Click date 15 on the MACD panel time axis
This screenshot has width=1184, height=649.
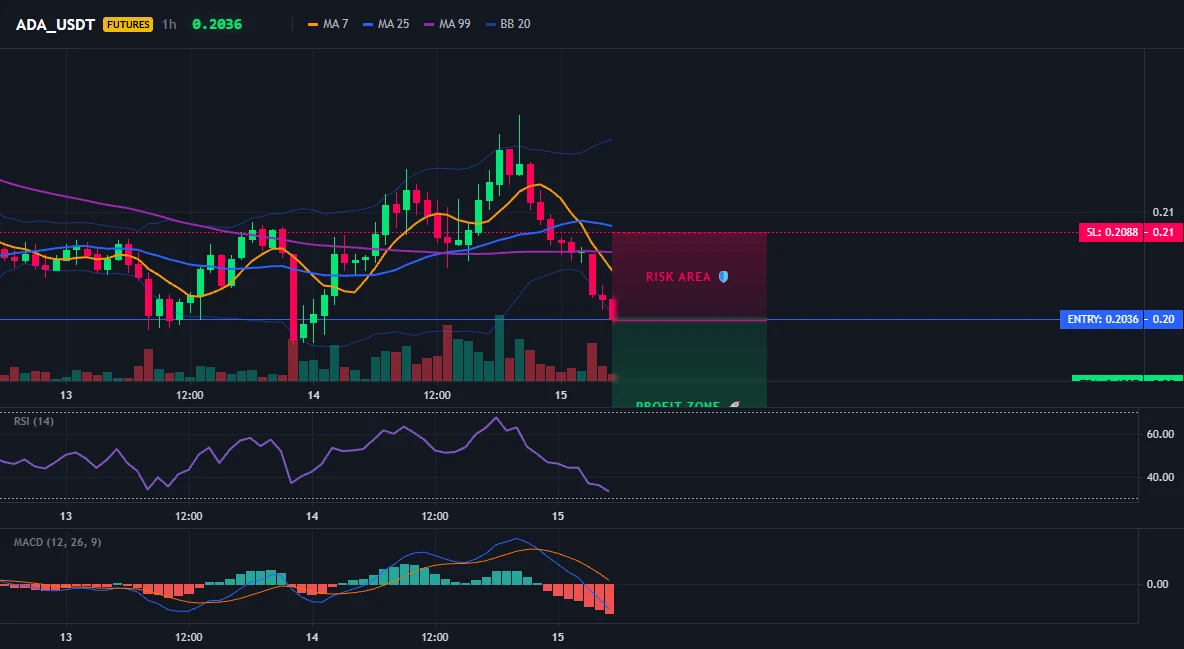pyautogui.click(x=558, y=638)
